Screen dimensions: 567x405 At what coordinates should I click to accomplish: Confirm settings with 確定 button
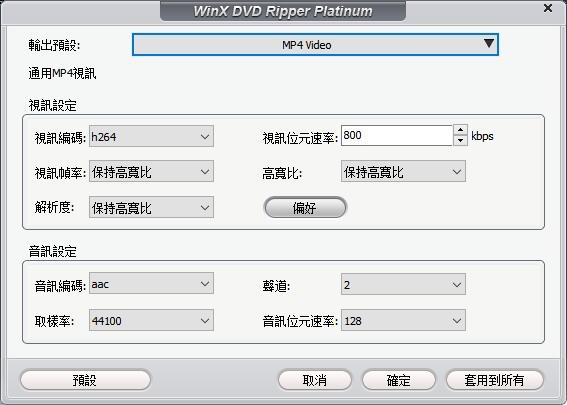point(398,380)
